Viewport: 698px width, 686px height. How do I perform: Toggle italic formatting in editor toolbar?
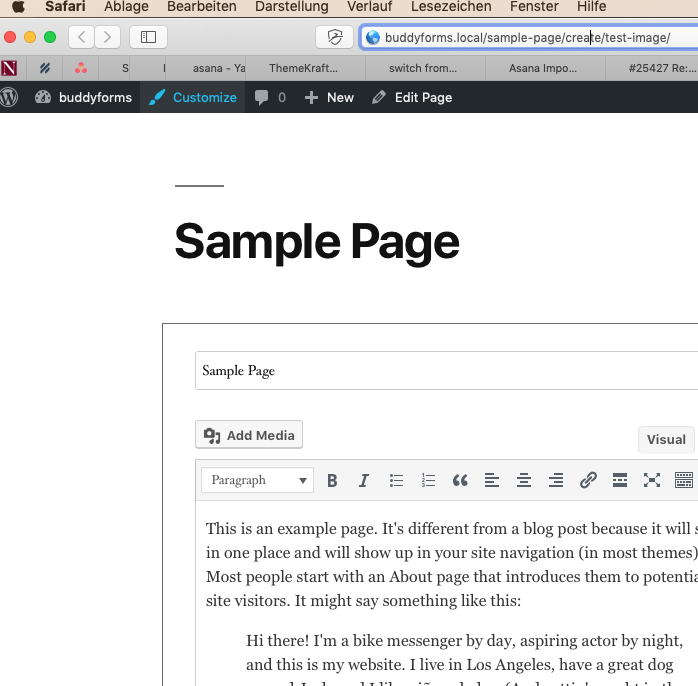pos(364,480)
